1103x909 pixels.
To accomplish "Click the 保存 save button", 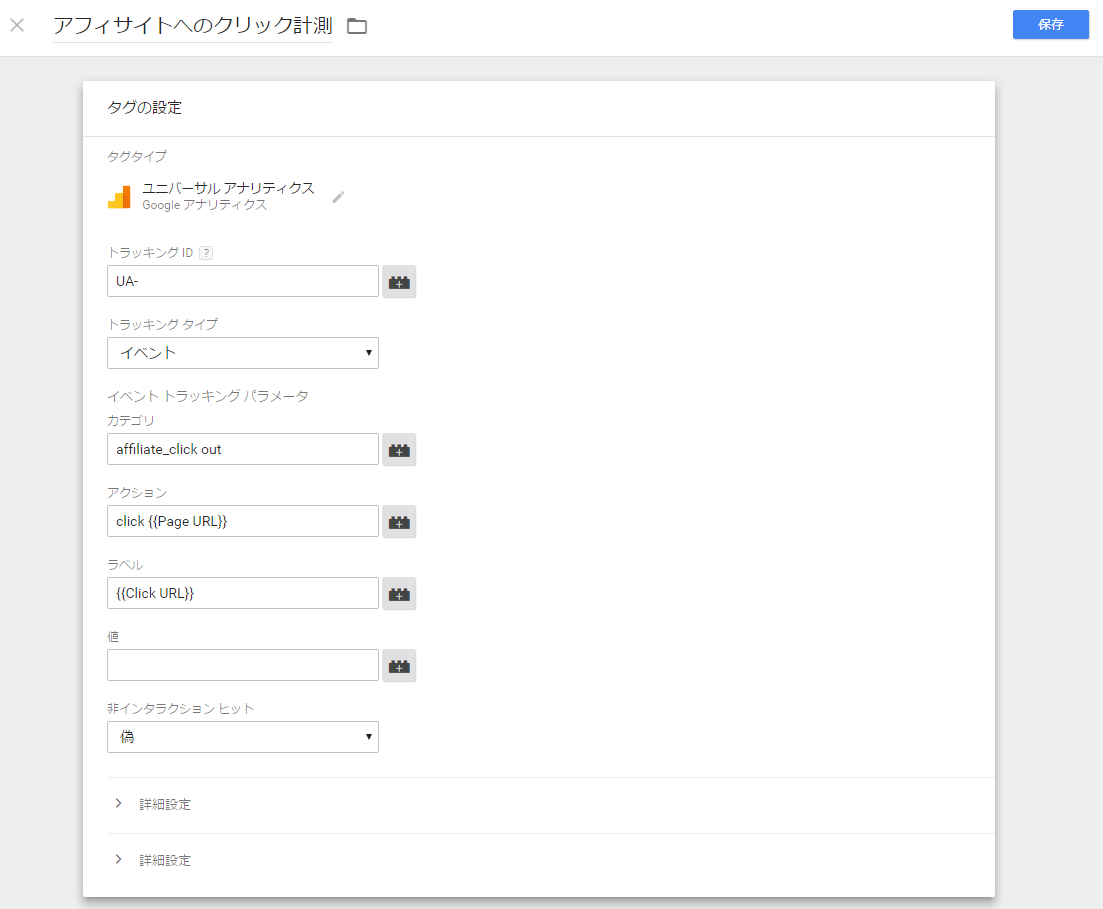I will click(1050, 25).
